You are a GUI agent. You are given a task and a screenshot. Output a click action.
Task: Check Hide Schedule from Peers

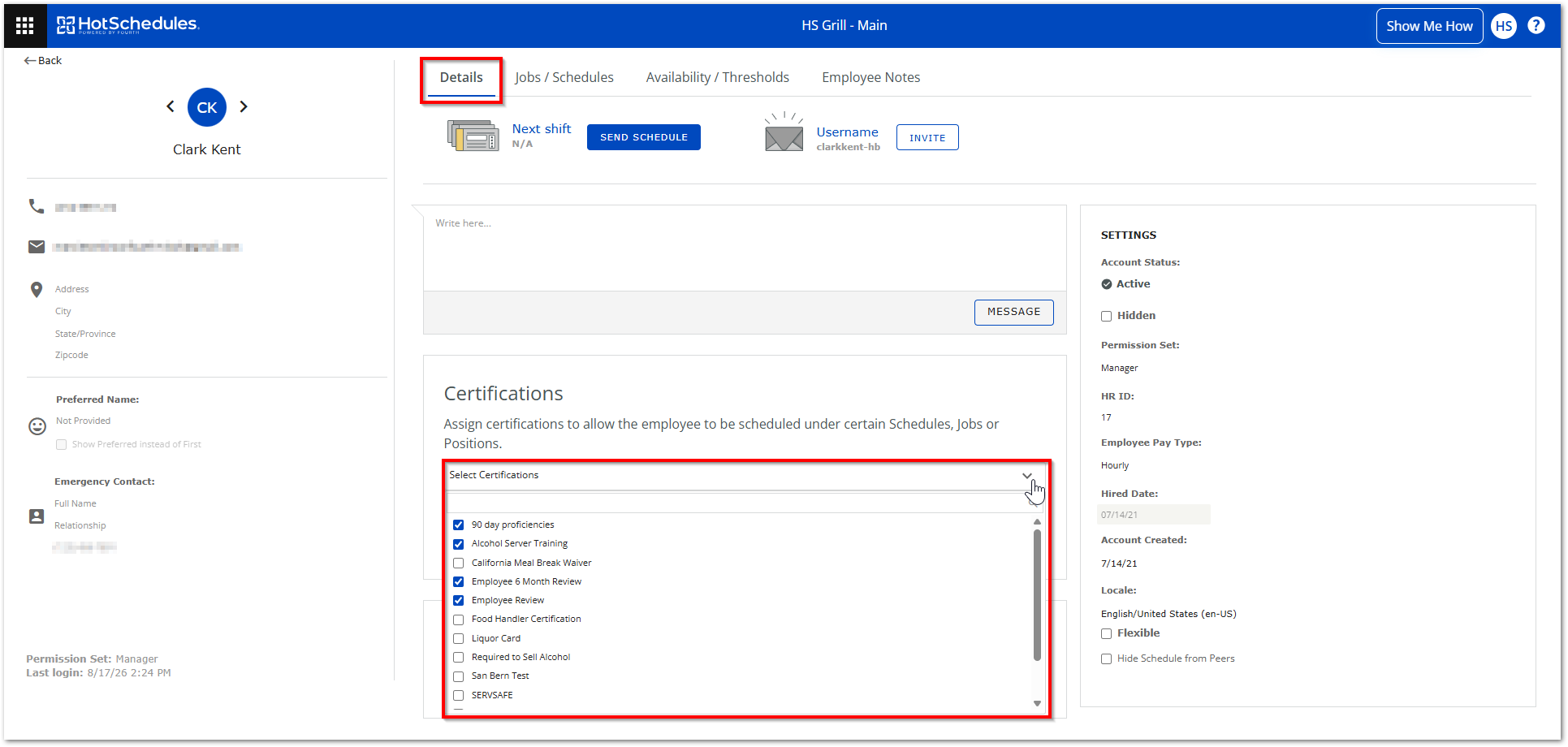coord(1106,658)
